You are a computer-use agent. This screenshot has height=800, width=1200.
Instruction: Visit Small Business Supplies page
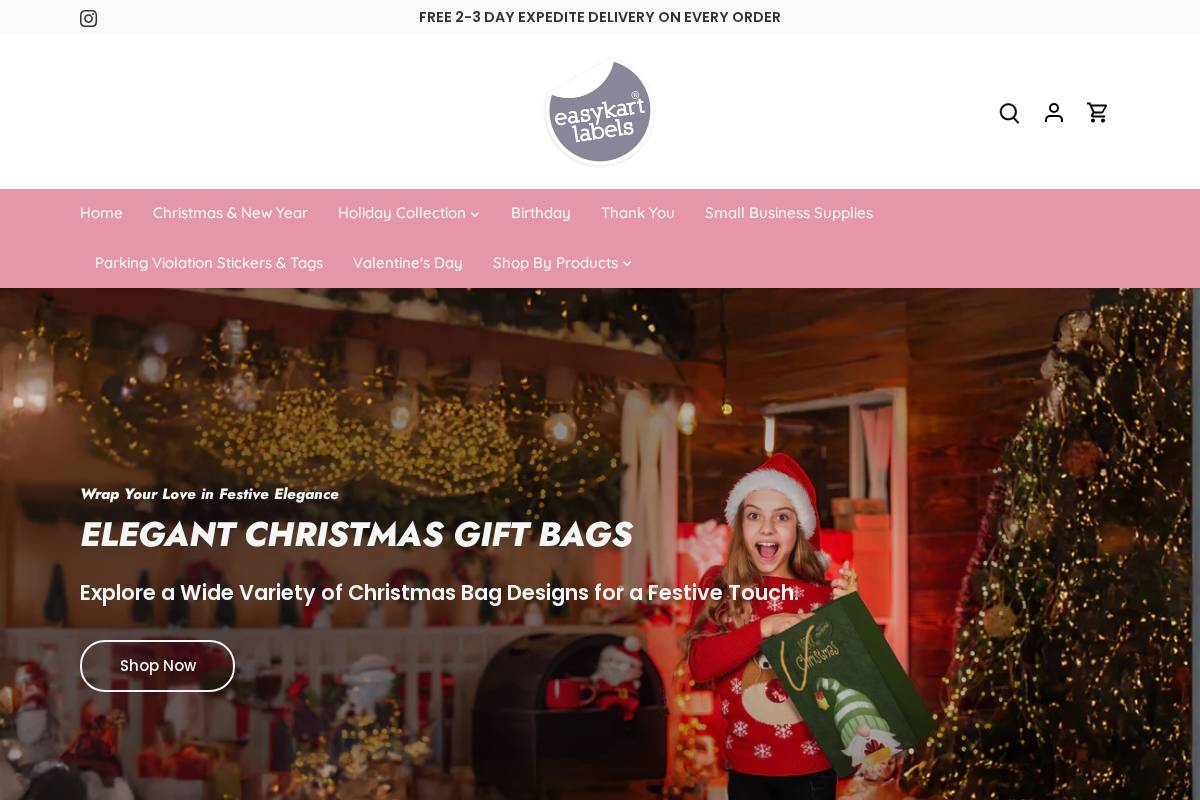tap(788, 213)
